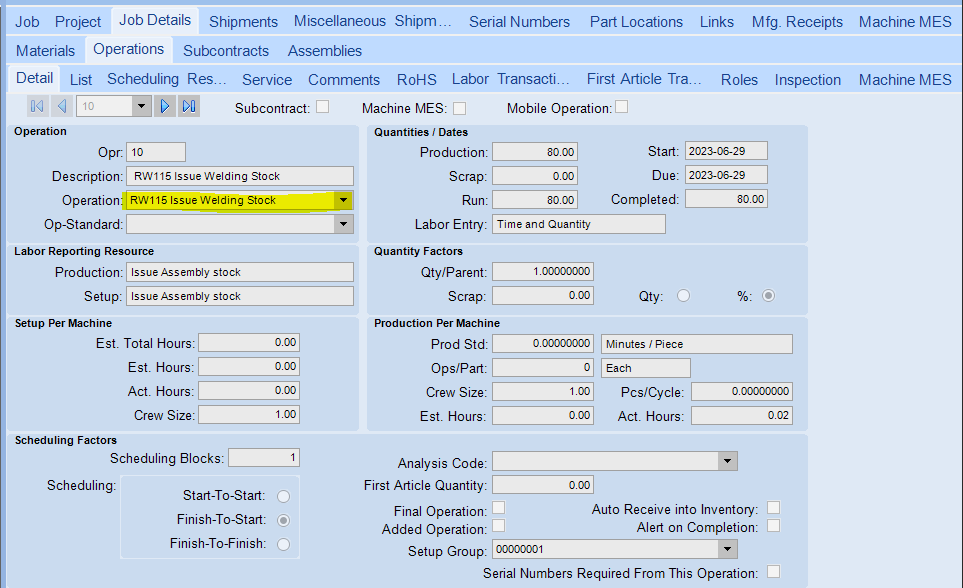Screen dimensions: 963x588
Task: Go to first operation record arrow
Action: pyautogui.click(x=37, y=106)
